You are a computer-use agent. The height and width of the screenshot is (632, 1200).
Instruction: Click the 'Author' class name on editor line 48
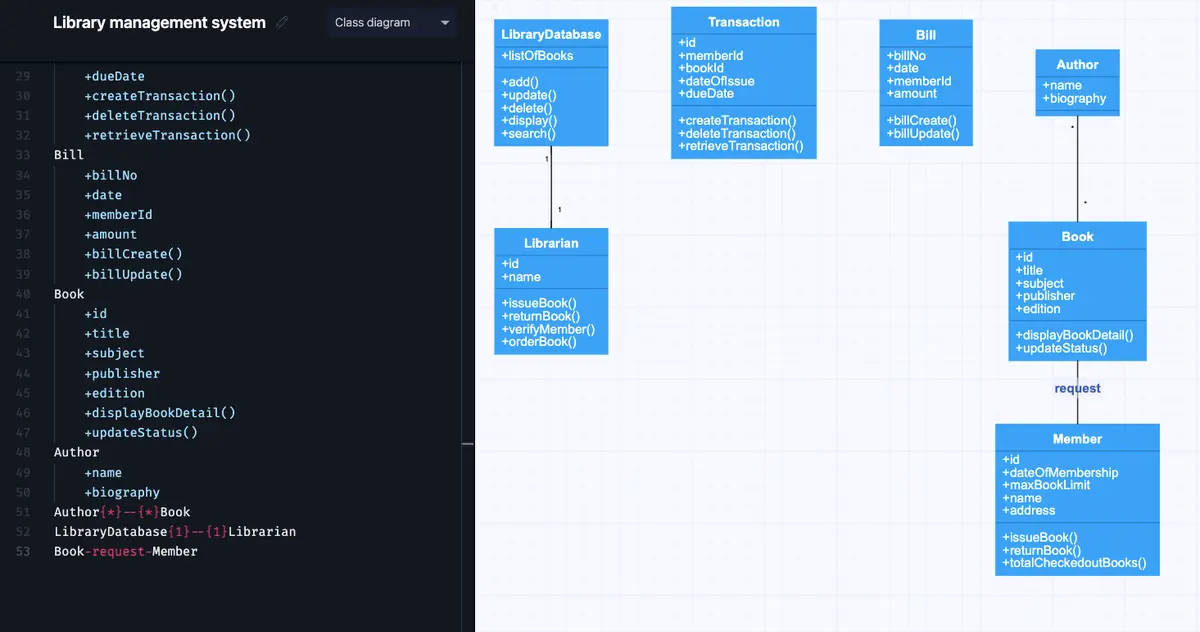click(x=77, y=452)
